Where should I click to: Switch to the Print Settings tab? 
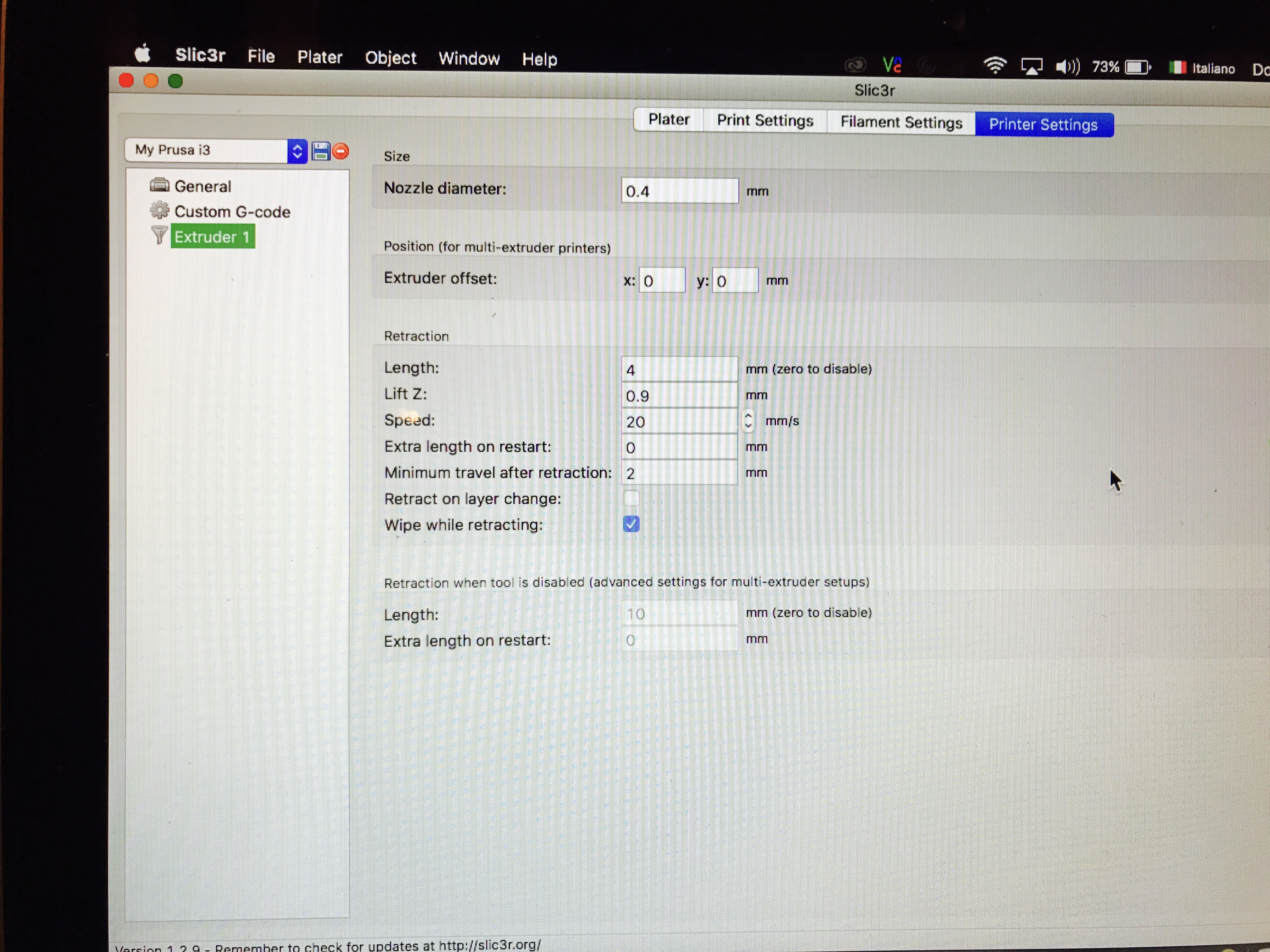pos(765,121)
